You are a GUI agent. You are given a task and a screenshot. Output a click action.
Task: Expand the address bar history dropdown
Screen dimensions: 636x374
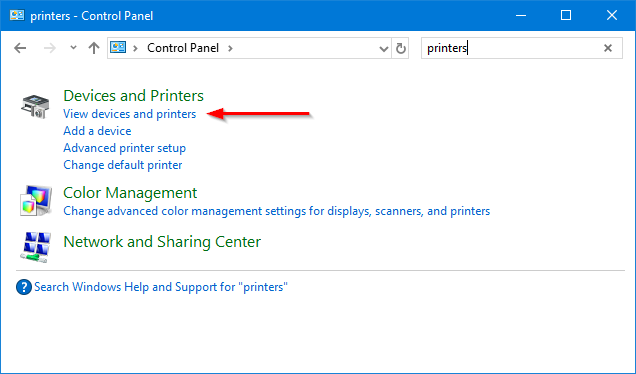tap(383, 49)
